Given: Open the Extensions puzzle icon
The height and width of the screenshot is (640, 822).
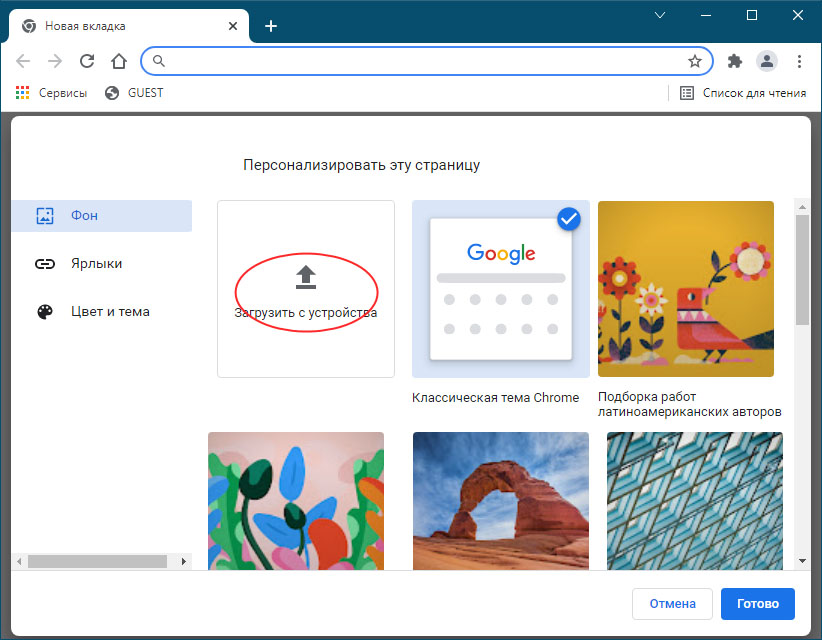Looking at the screenshot, I should pos(735,61).
